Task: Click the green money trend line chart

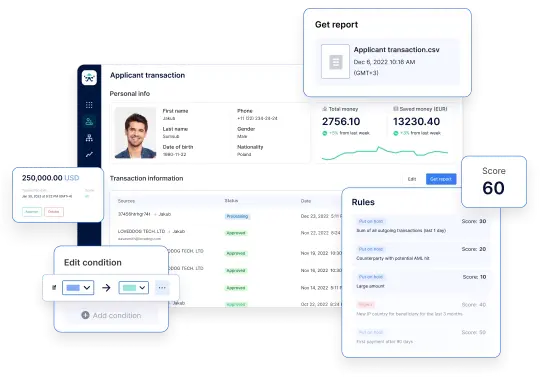Action: 385,153
